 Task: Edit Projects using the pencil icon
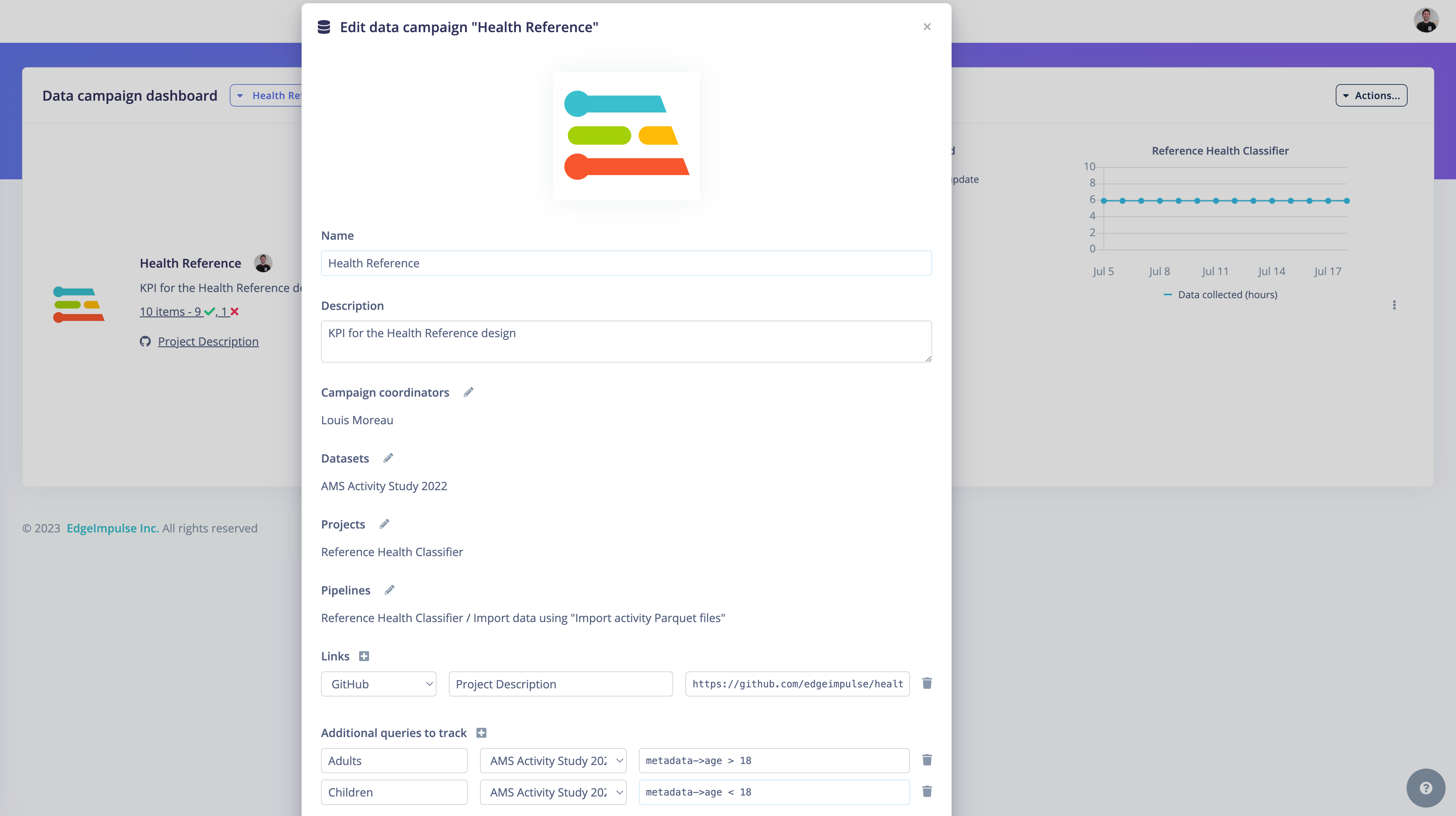coord(384,524)
